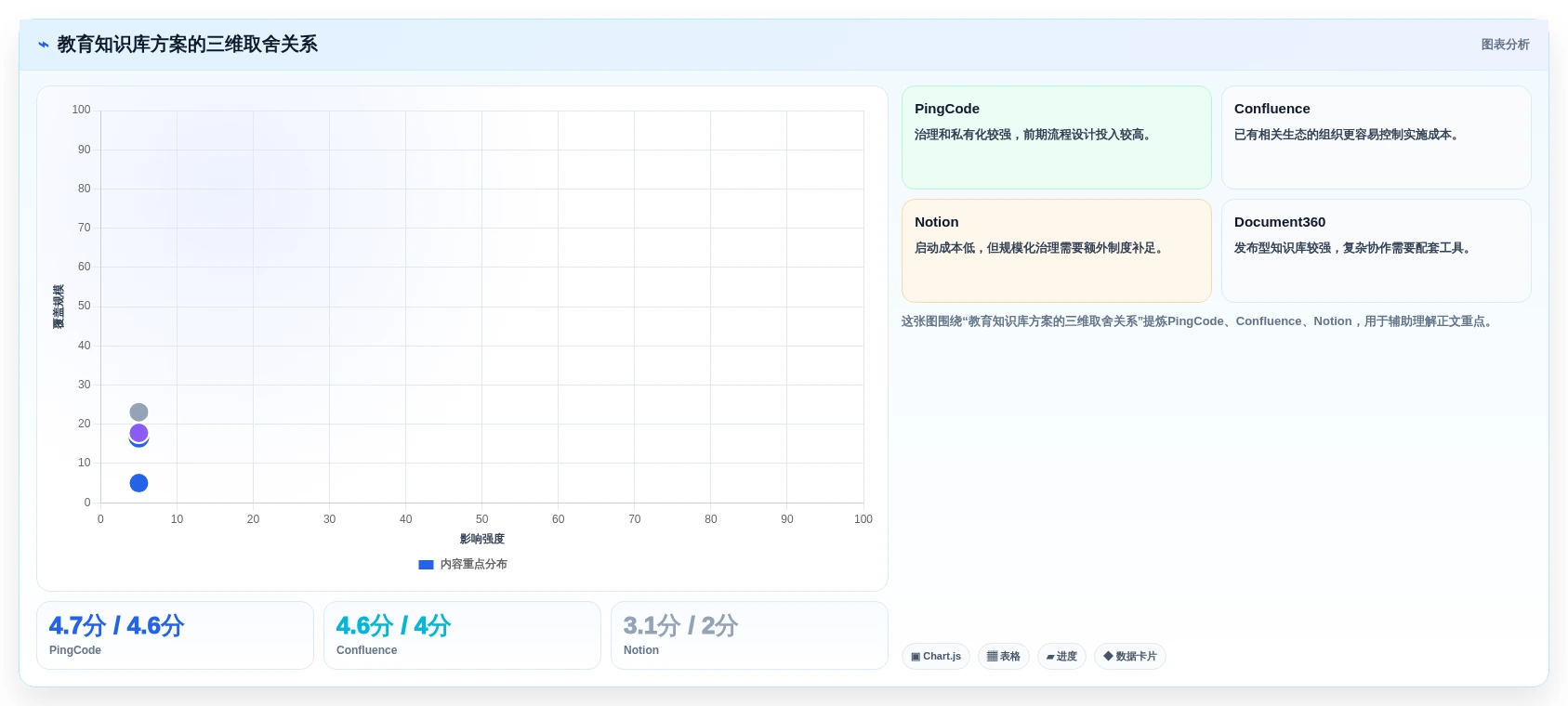Select the 4.6分 / 4分 Confluence score card
The height and width of the screenshot is (706, 1568).
point(462,635)
